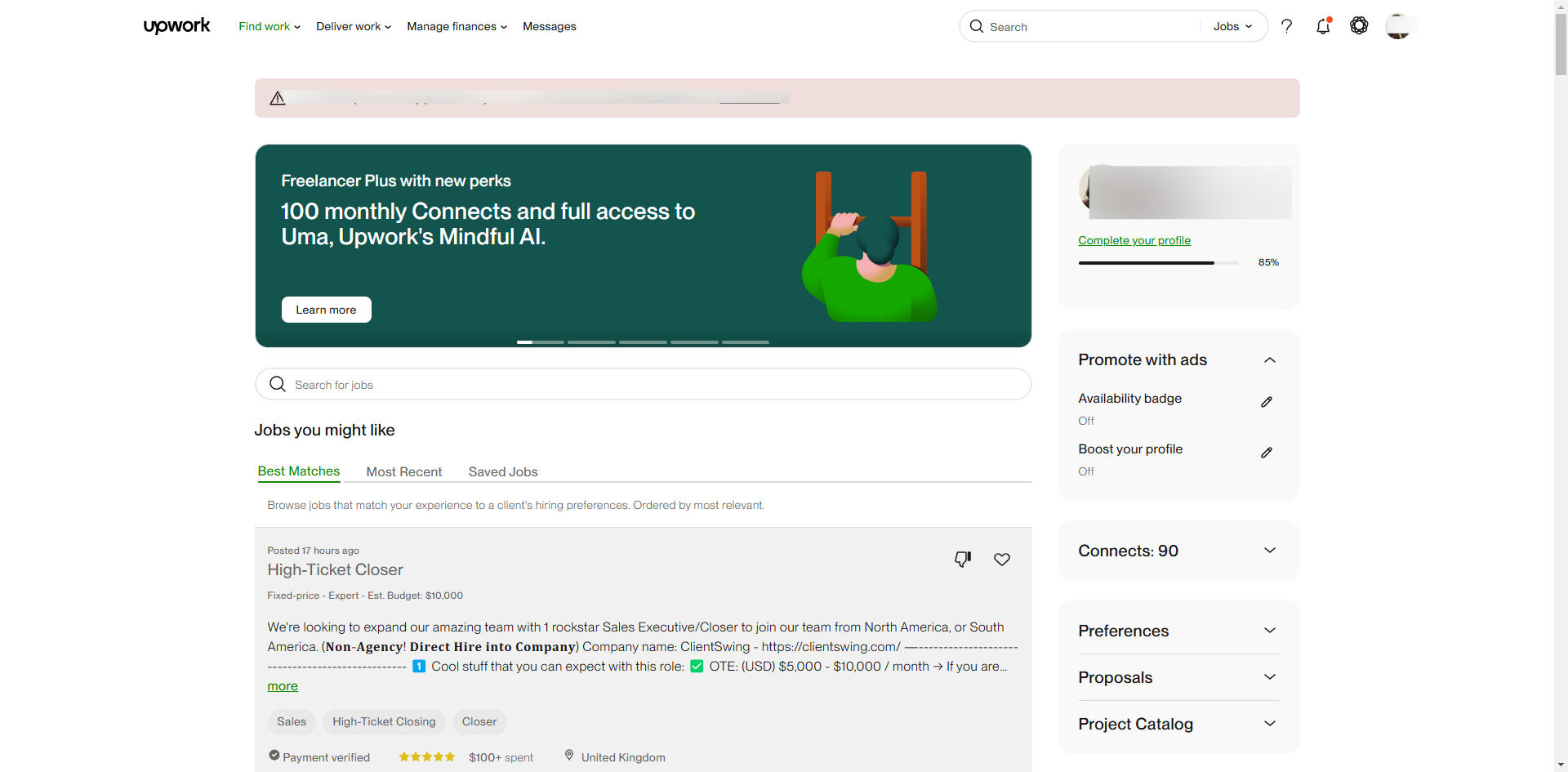
Task: Click the Learn more button on banner
Action: pos(327,310)
